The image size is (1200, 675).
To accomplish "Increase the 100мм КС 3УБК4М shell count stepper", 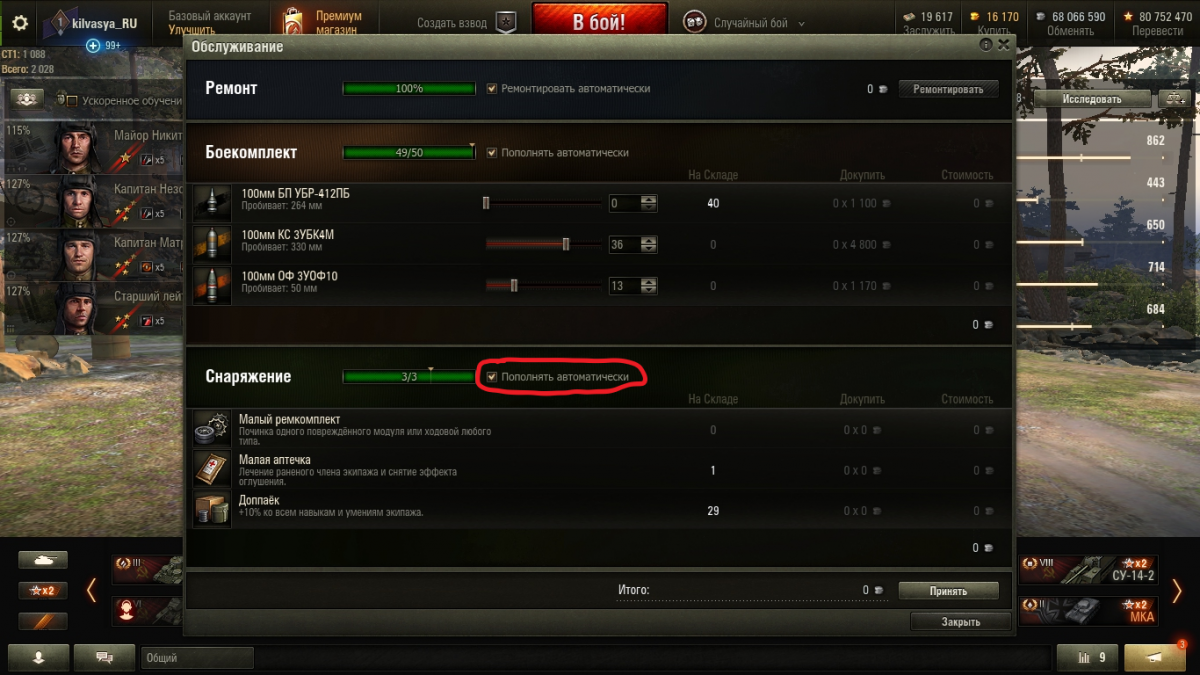I will 649,240.
